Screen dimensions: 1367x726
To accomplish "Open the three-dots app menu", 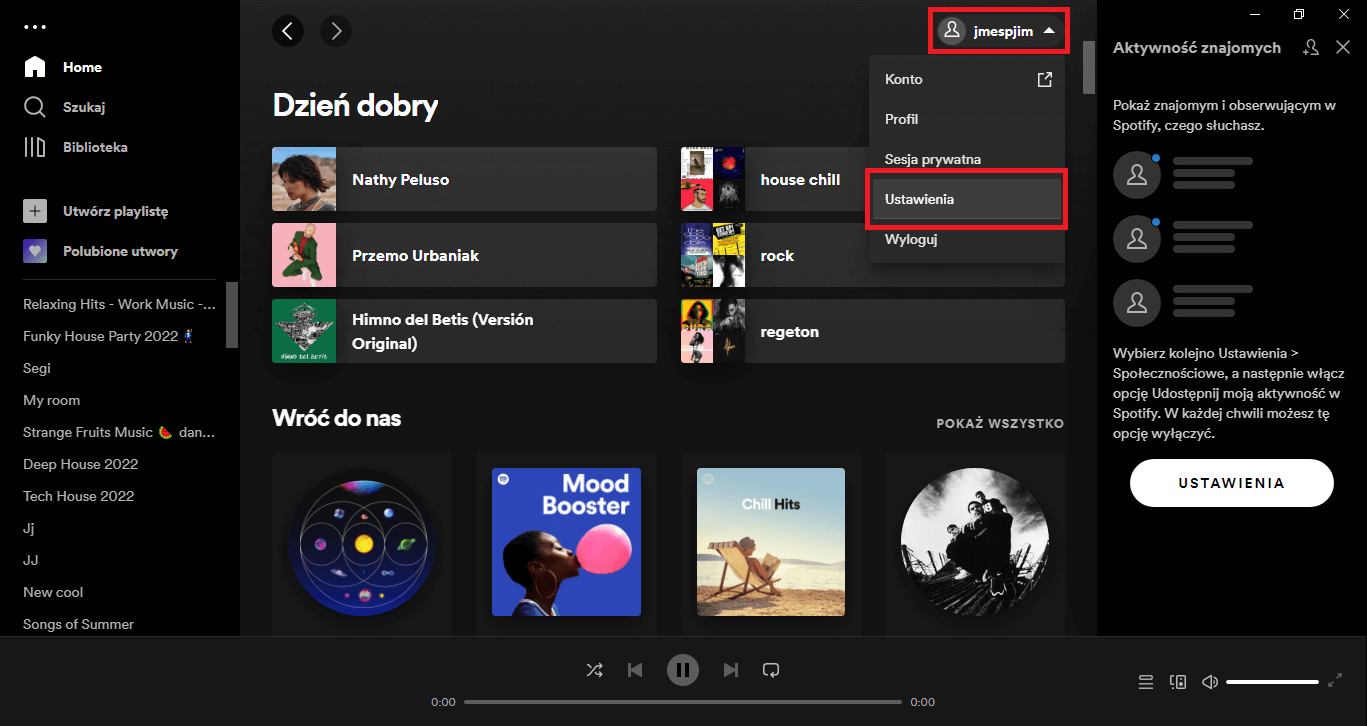I will 35,26.
